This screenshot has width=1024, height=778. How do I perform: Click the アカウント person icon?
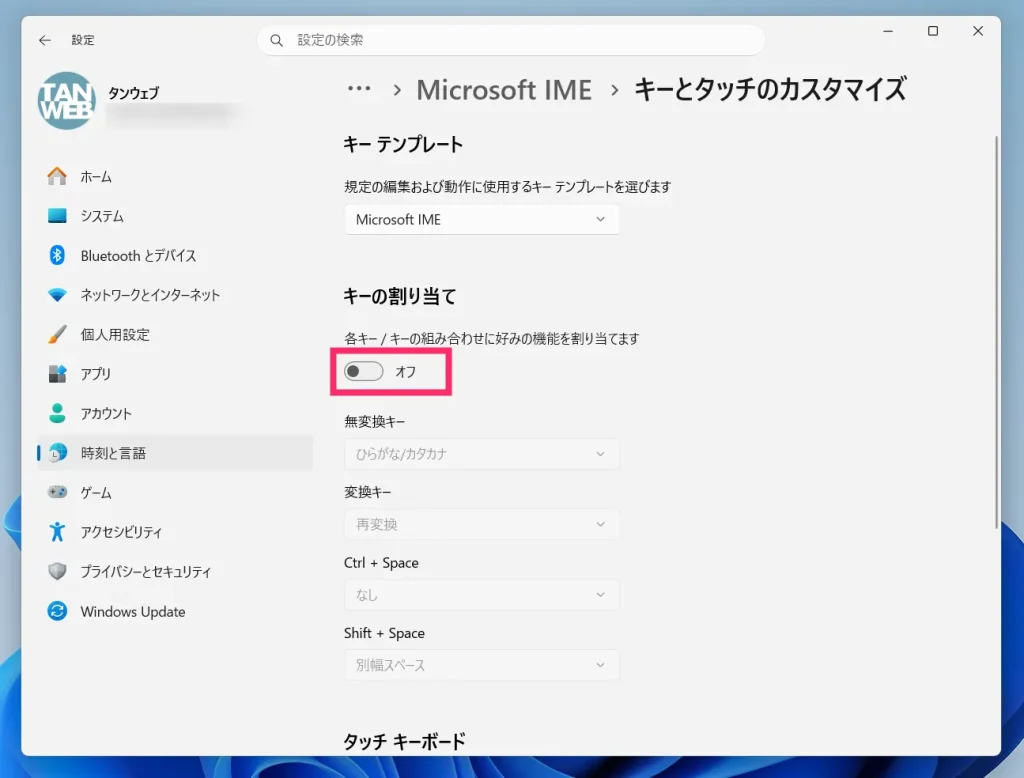pyautogui.click(x=57, y=413)
